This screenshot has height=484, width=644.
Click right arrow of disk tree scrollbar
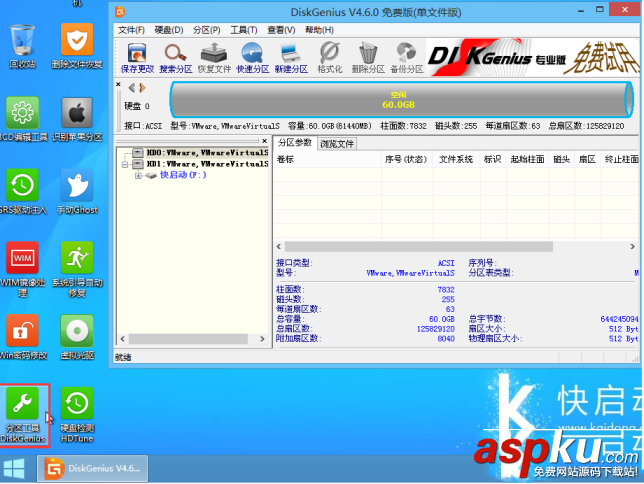pos(262,339)
